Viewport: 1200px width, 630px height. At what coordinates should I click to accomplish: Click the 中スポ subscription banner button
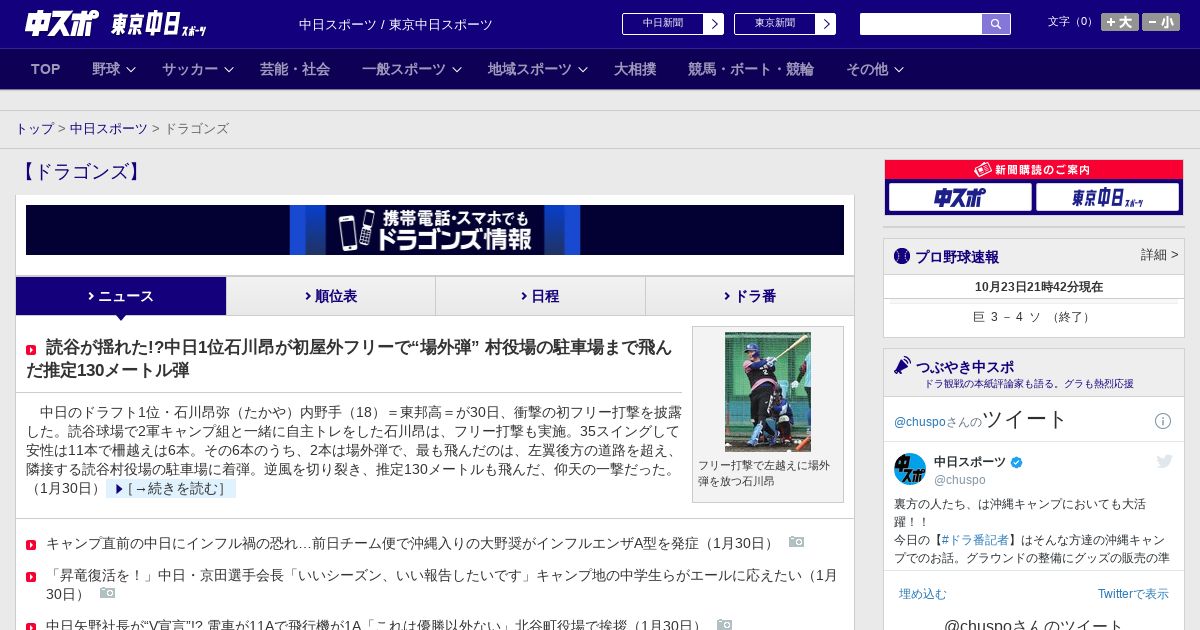pyautogui.click(x=960, y=197)
